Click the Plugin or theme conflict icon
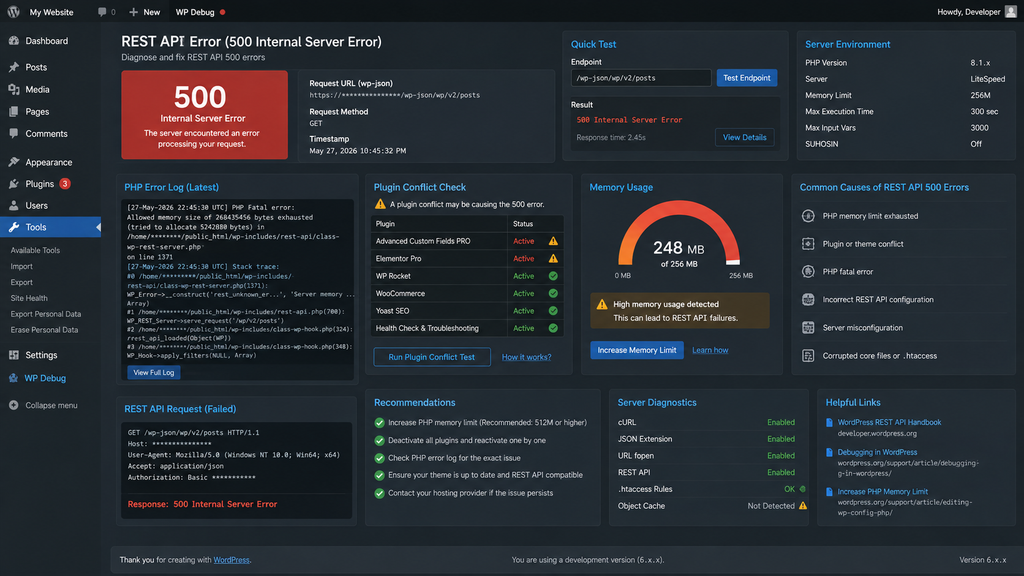 [808, 244]
